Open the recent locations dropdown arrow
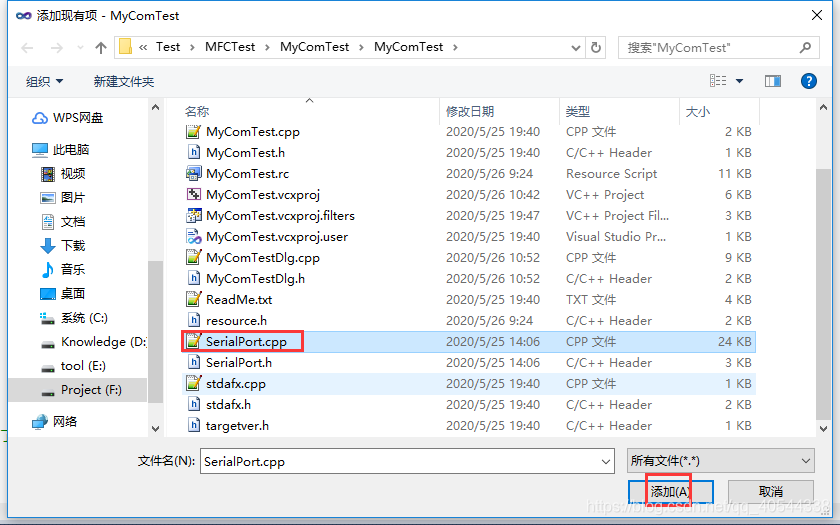The height and width of the screenshot is (525, 840). point(80,48)
